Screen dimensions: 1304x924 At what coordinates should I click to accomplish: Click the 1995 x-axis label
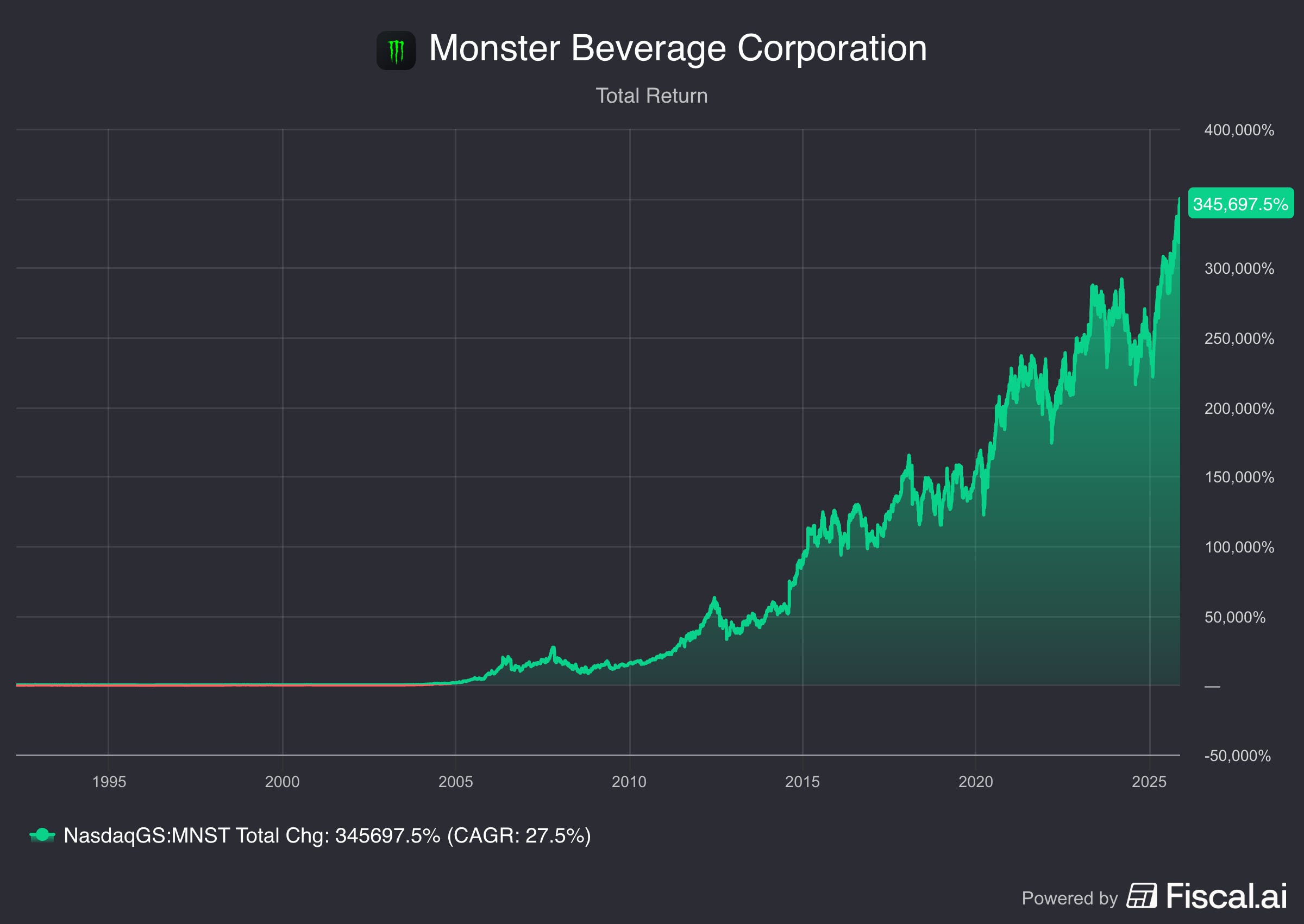point(109,782)
